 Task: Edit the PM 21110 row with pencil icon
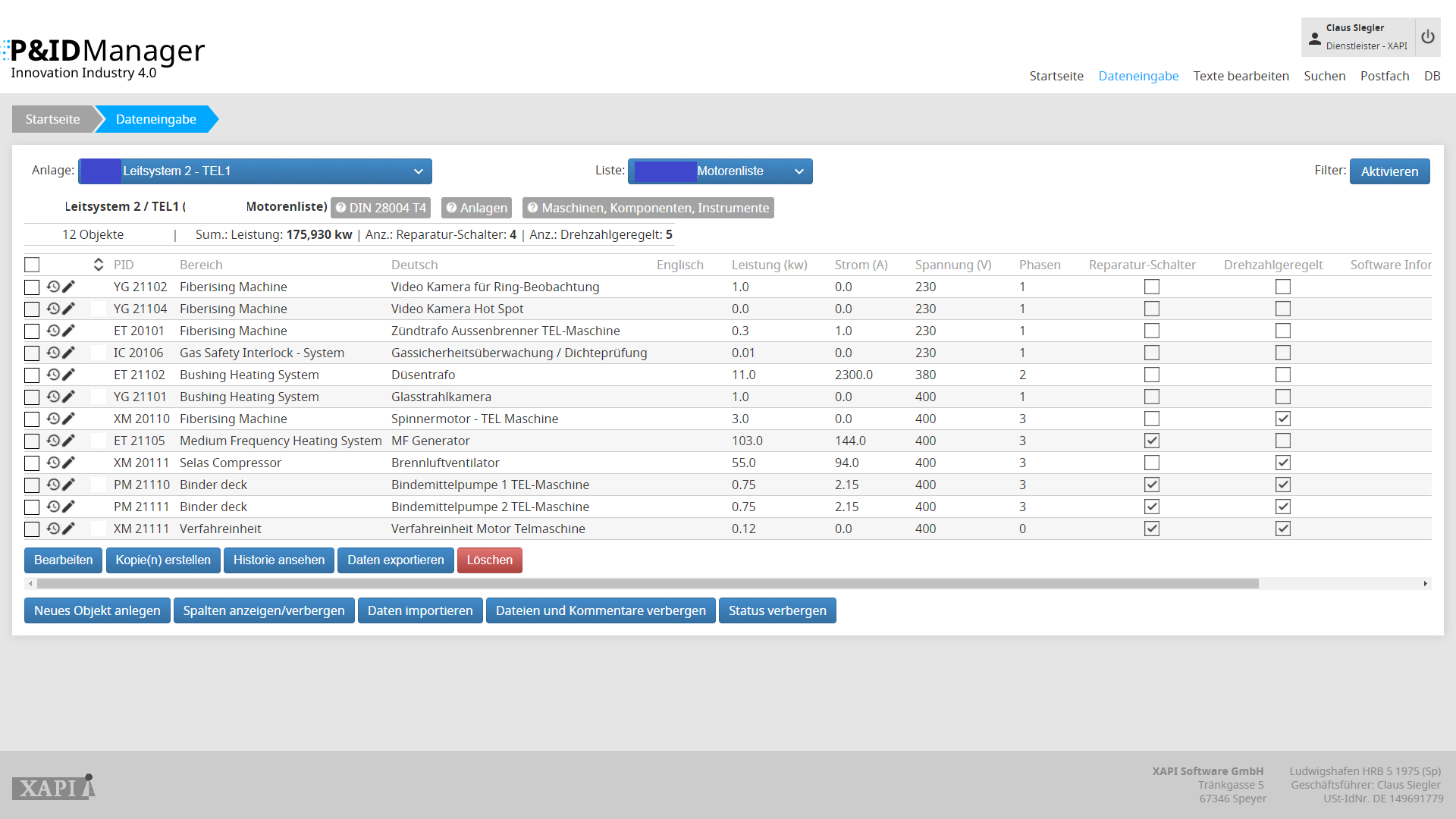[69, 485]
